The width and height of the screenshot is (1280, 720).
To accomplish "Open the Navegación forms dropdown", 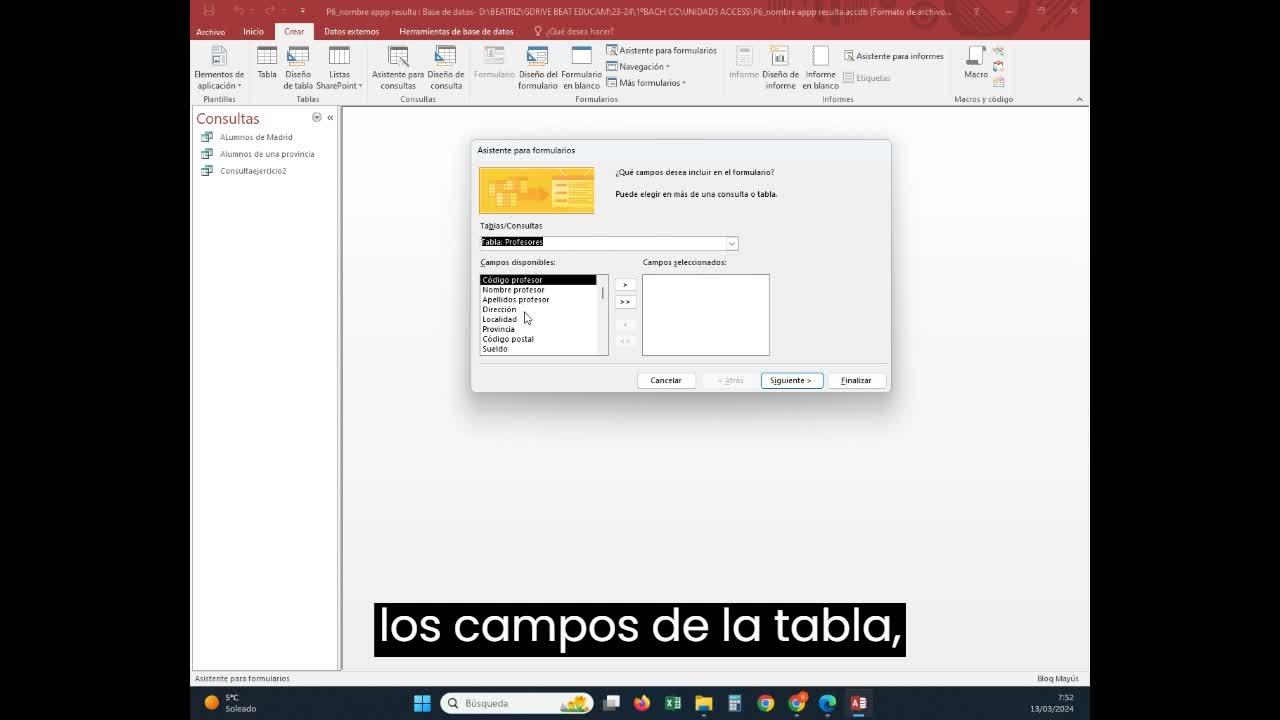I will point(638,67).
